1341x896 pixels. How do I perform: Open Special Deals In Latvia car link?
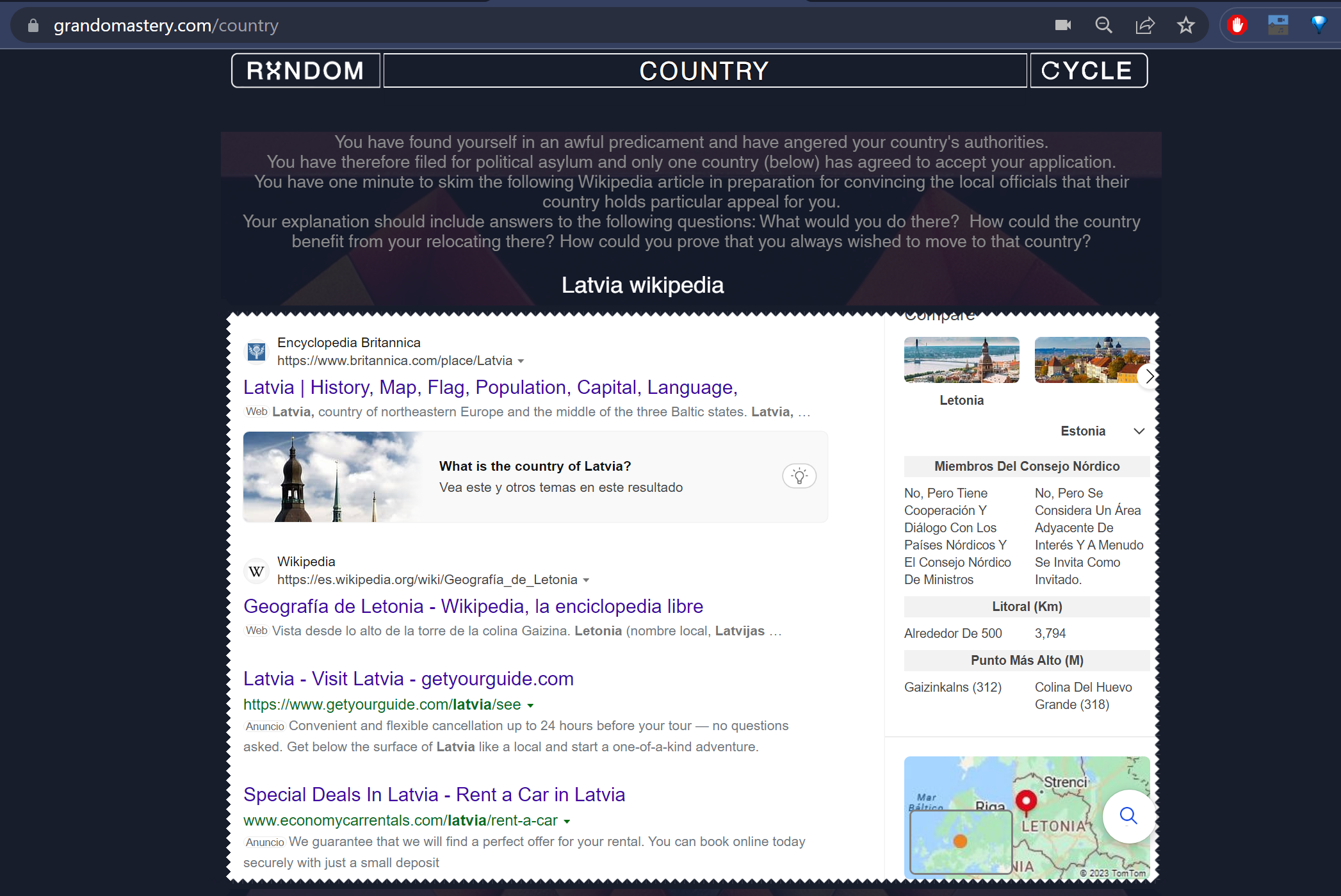pyautogui.click(x=434, y=794)
